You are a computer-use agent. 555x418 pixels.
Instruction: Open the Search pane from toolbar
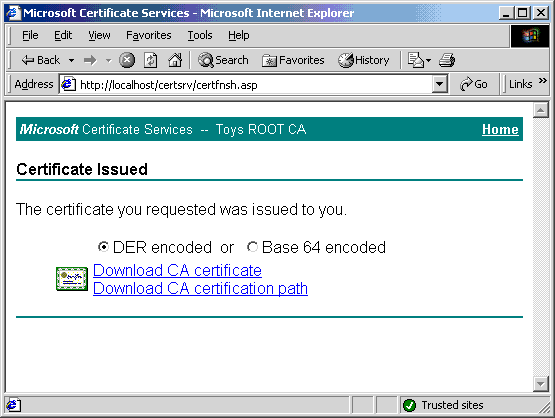click(223, 60)
